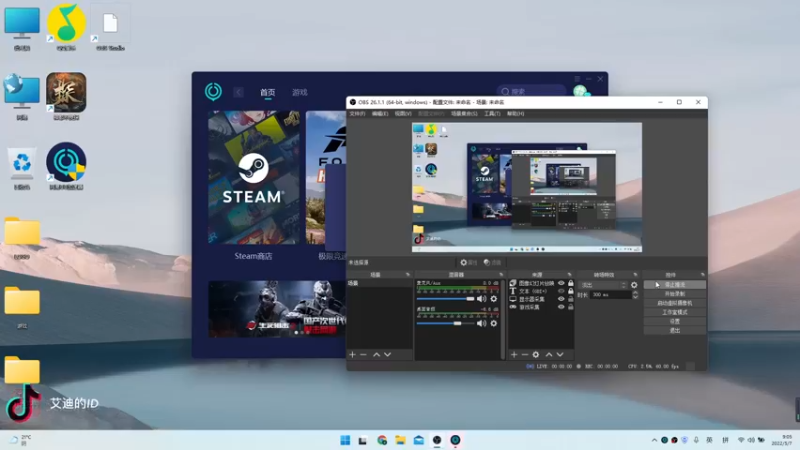Image resolution: width=800 pixels, height=450 pixels.
Task: Click the launcher app logo icon
Action: tap(213, 91)
